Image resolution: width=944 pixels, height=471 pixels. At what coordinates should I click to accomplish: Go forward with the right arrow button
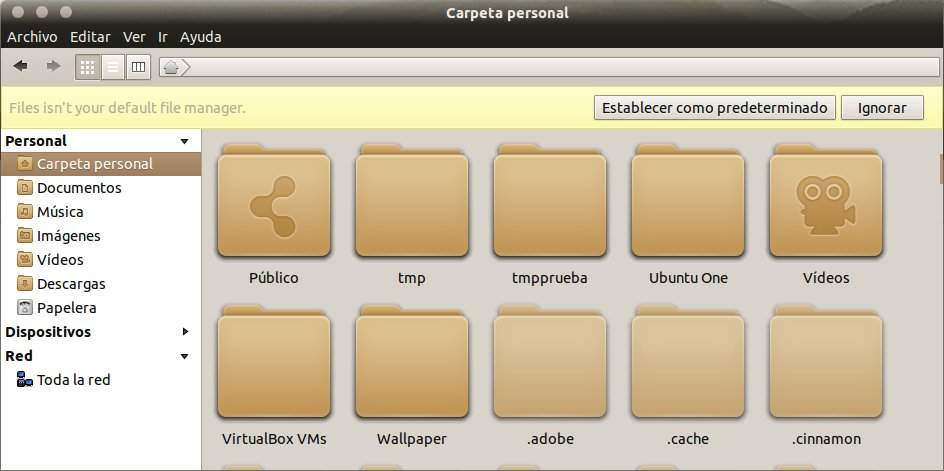tap(54, 66)
